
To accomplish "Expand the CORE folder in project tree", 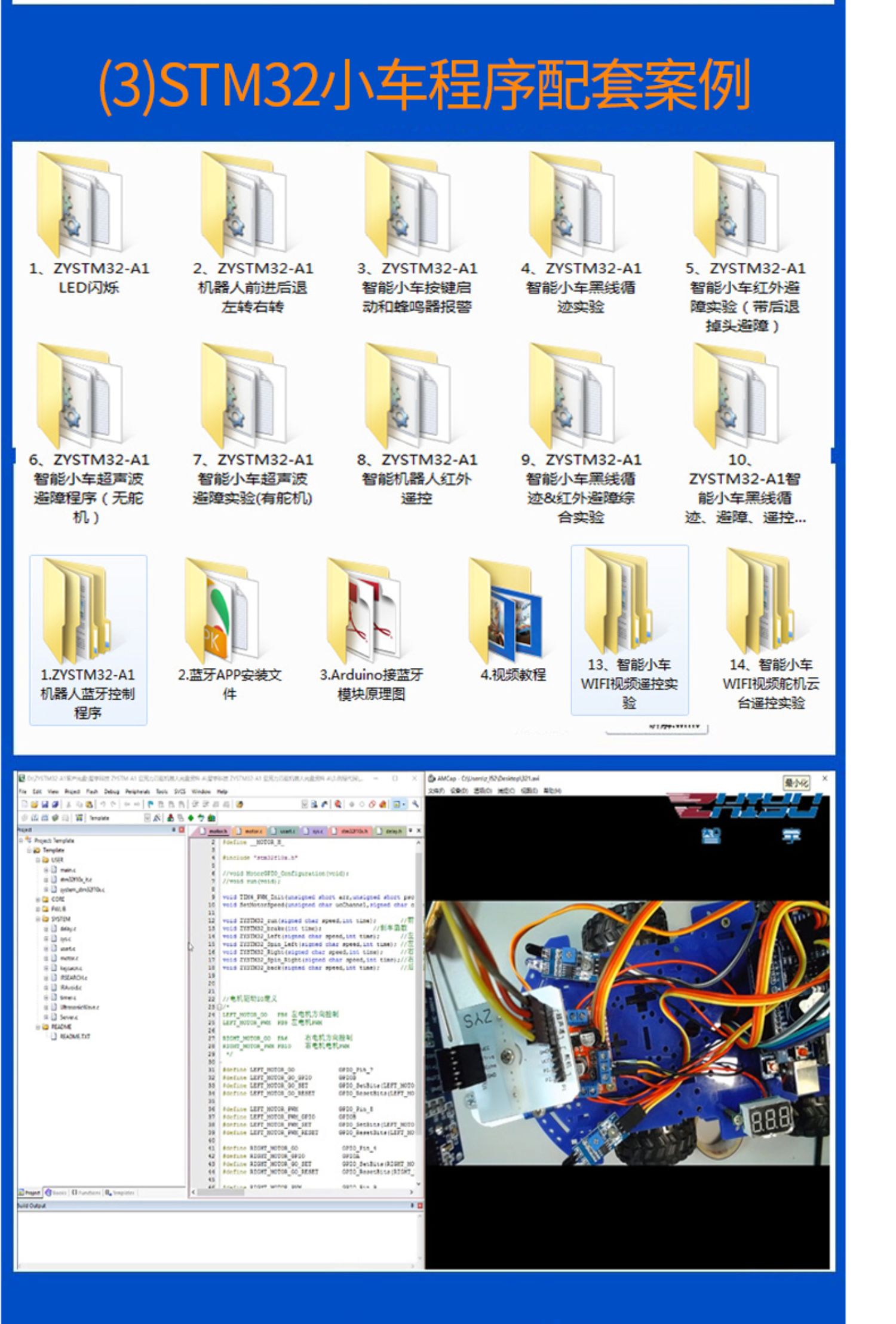I will tap(38, 899).
